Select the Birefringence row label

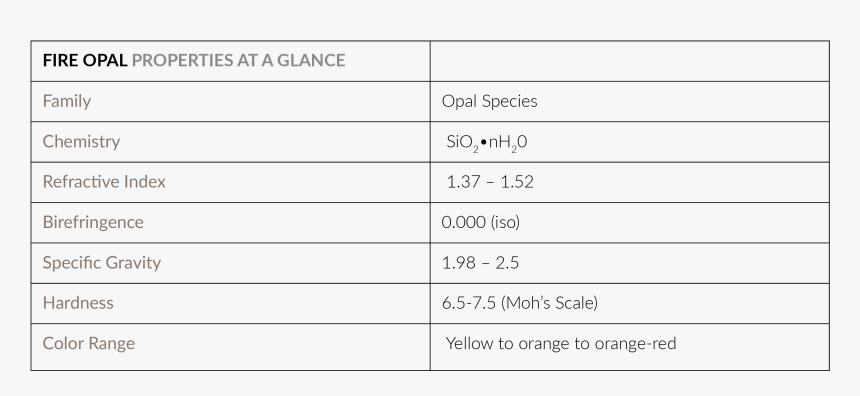pyautogui.click(x=93, y=222)
